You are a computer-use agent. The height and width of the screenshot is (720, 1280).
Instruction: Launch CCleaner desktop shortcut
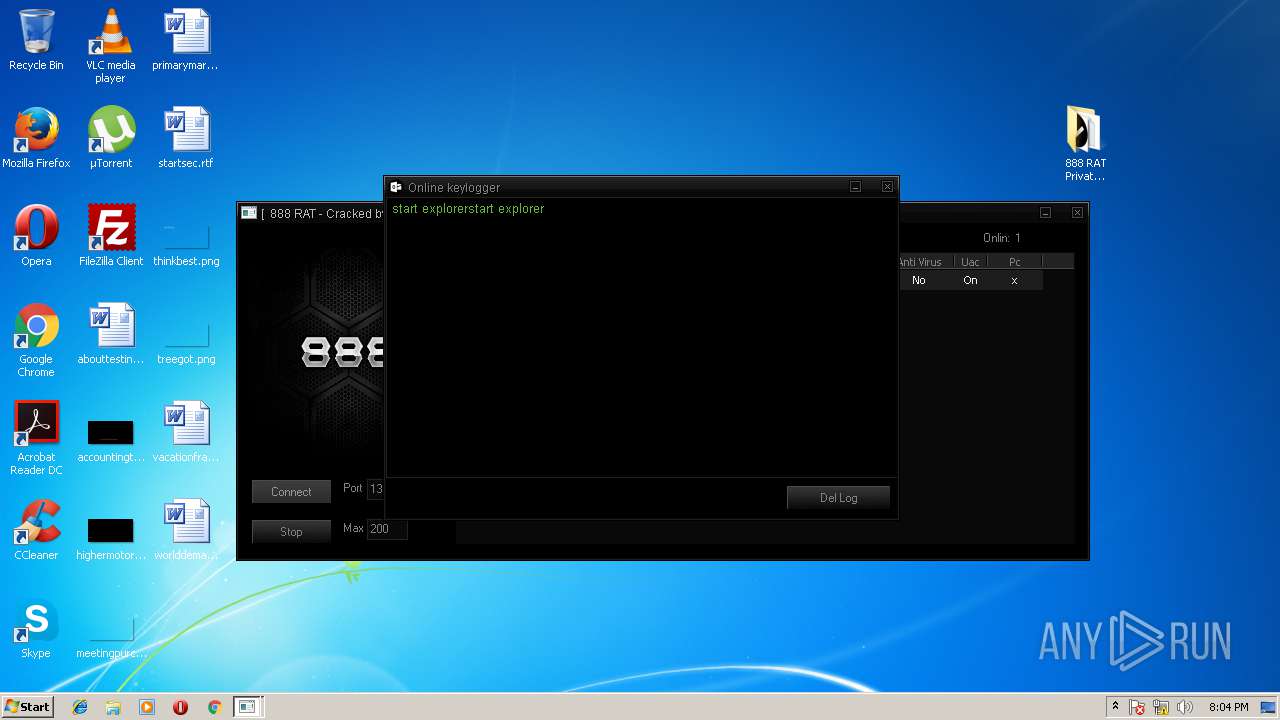[36, 530]
